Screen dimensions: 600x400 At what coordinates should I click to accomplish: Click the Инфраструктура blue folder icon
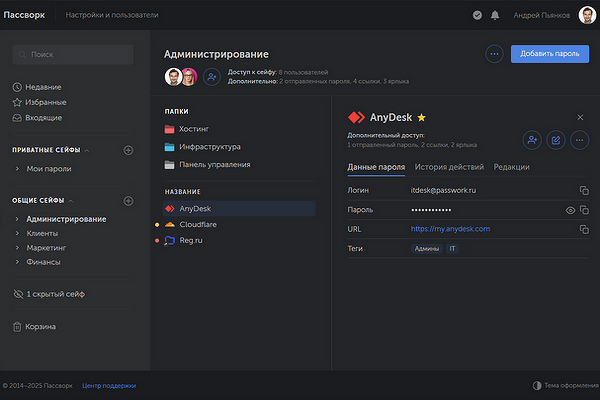tap(170, 147)
